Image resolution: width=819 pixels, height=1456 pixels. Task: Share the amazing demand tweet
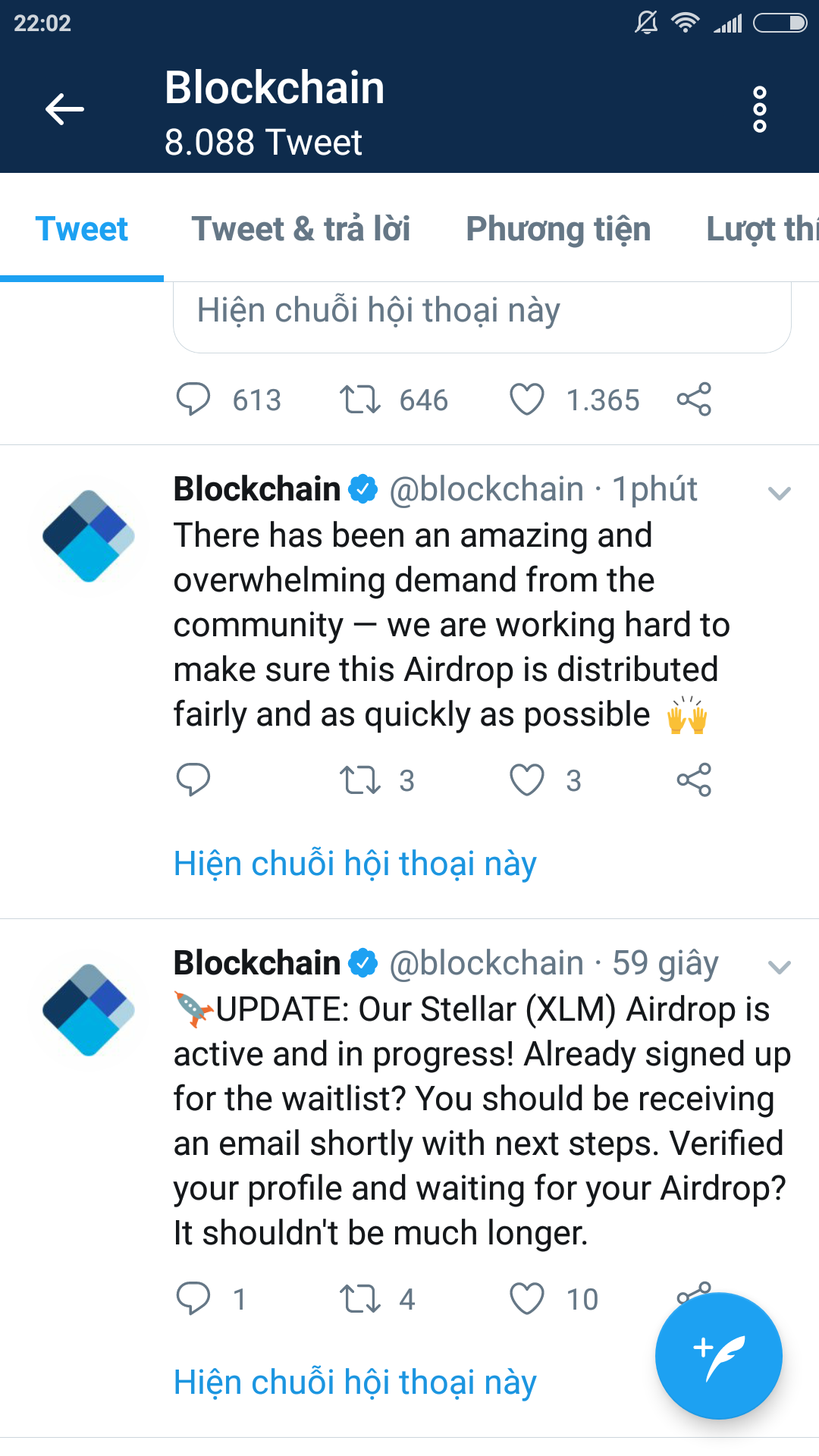point(694,780)
